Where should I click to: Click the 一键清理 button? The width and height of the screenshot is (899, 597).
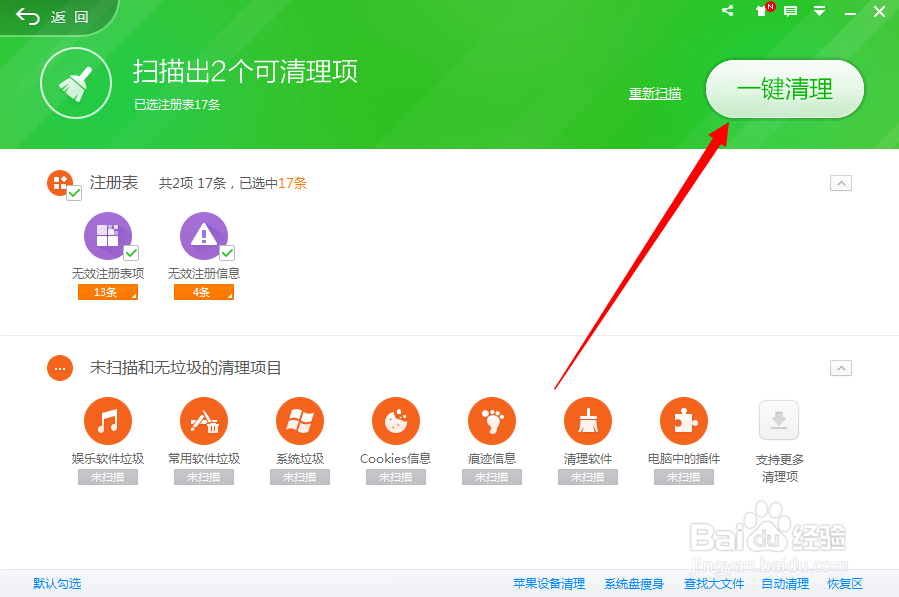pos(784,89)
